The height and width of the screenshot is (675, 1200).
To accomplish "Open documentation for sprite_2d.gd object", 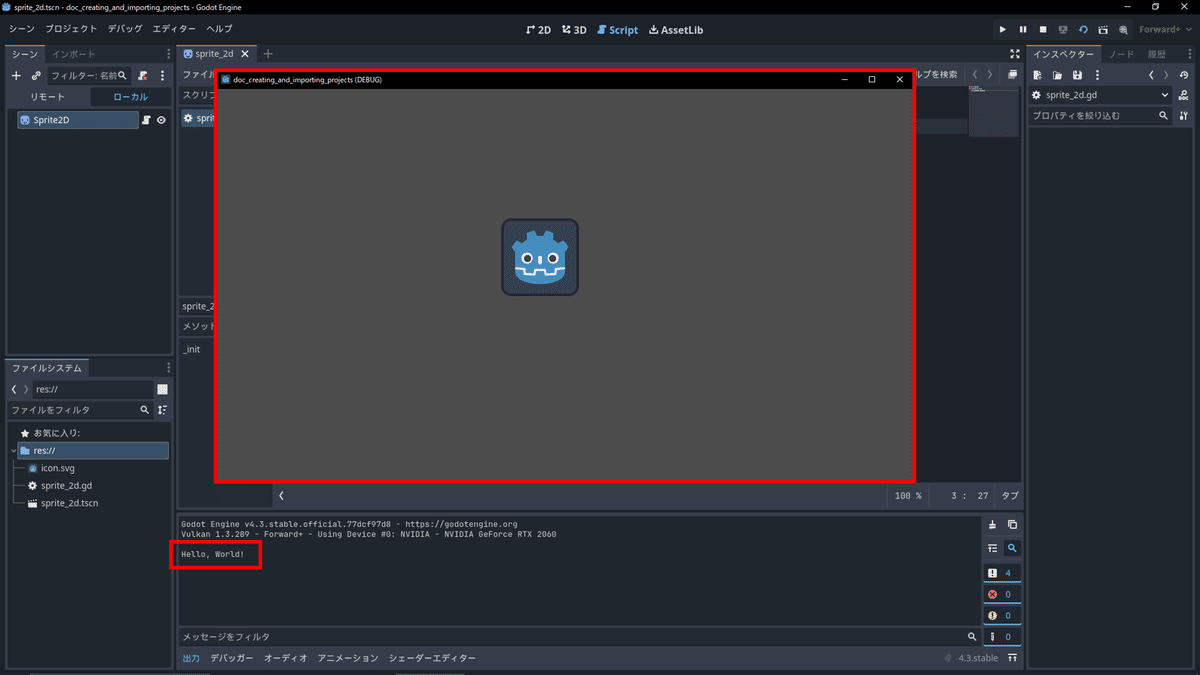I will point(1184,95).
